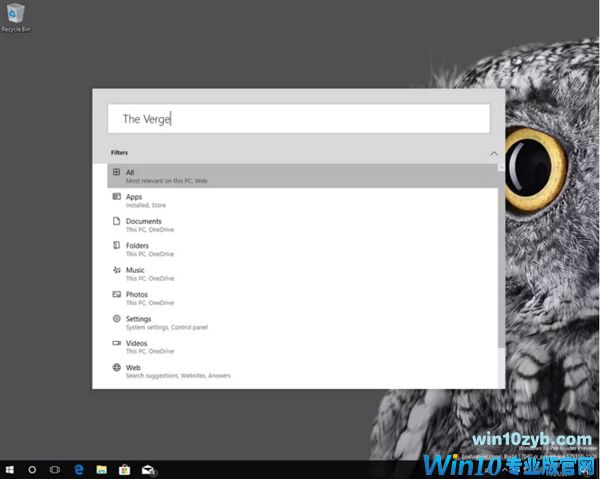Click the Filters heading label
The image size is (600, 479).
[x=119, y=152]
